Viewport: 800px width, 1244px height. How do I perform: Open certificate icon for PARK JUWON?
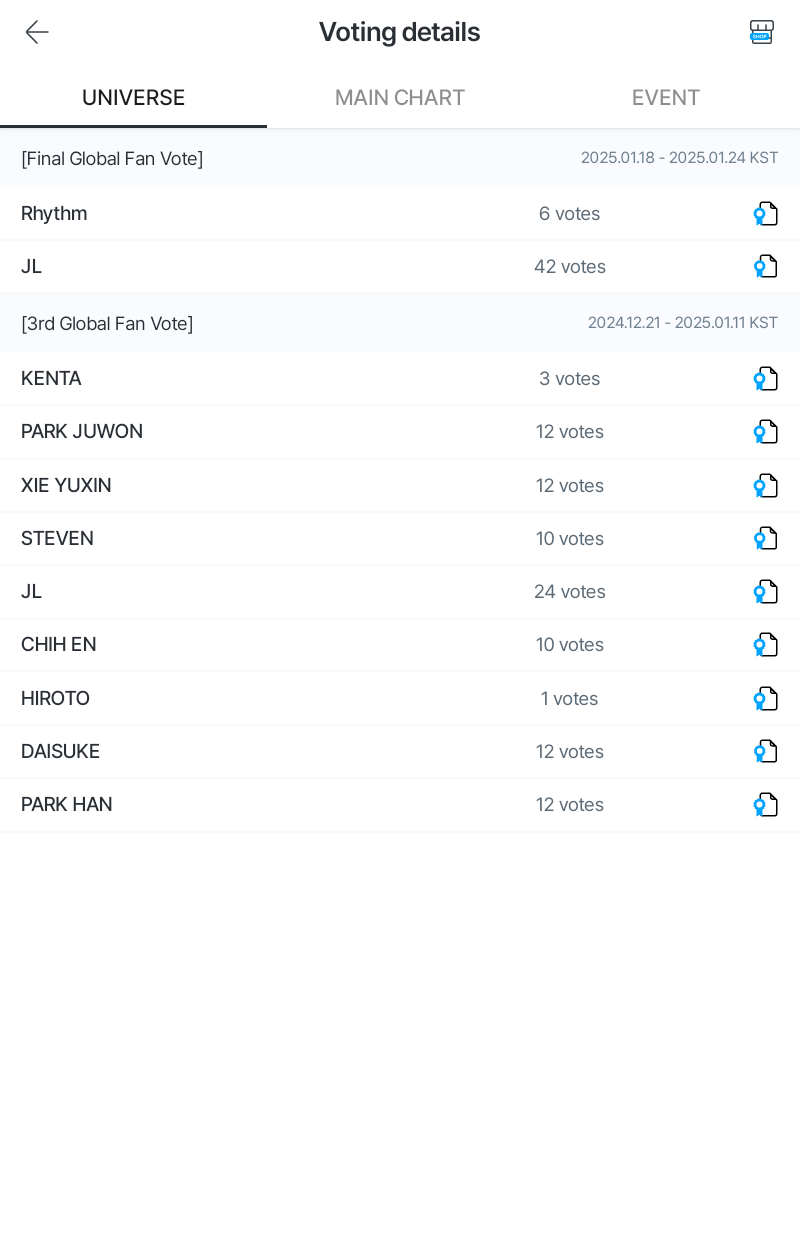[x=765, y=432]
